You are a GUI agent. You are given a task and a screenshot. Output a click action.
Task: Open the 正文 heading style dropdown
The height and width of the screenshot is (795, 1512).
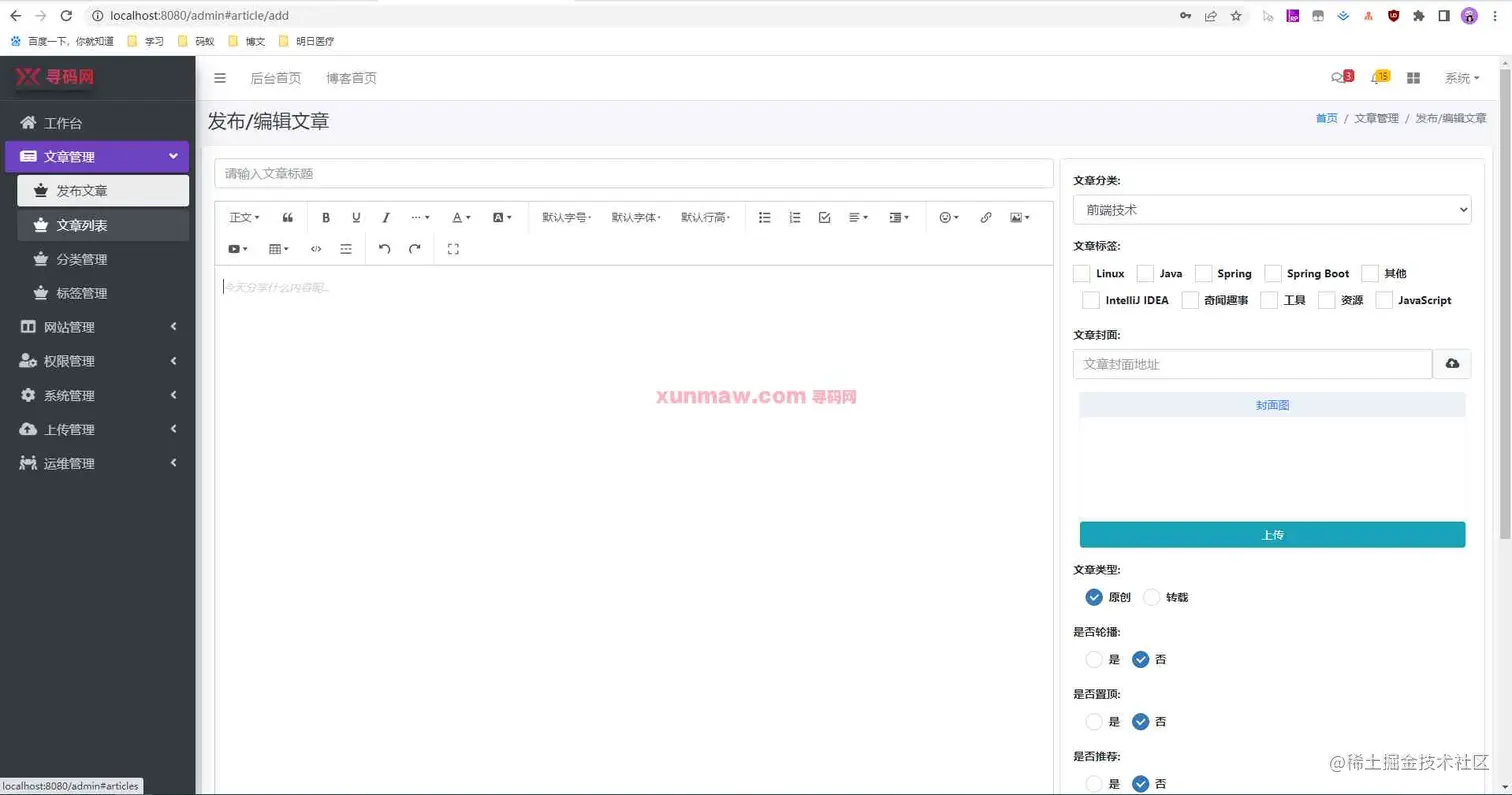[245, 217]
